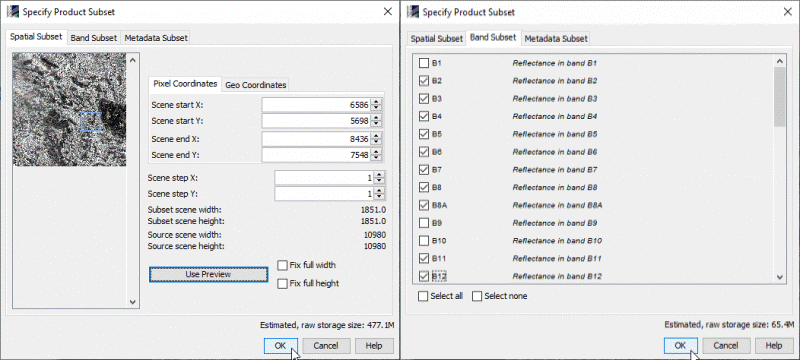
Task: Click band list scroll down arrow
Action: pos(780,277)
